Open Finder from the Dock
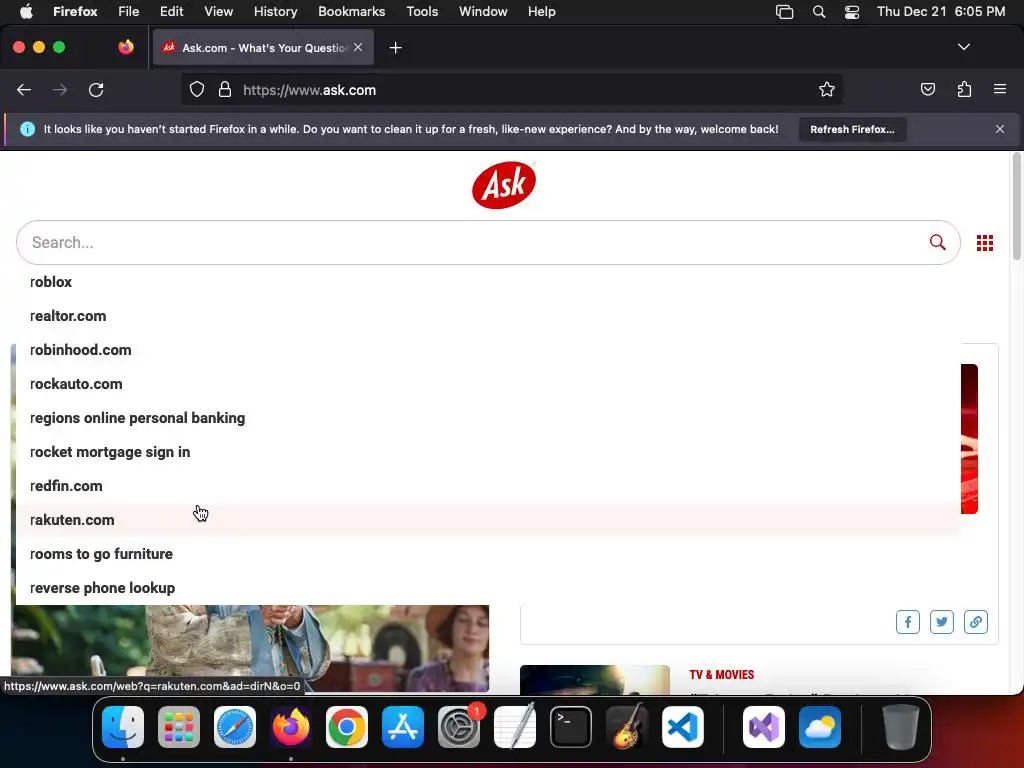Viewport: 1024px width, 768px height. click(x=123, y=727)
